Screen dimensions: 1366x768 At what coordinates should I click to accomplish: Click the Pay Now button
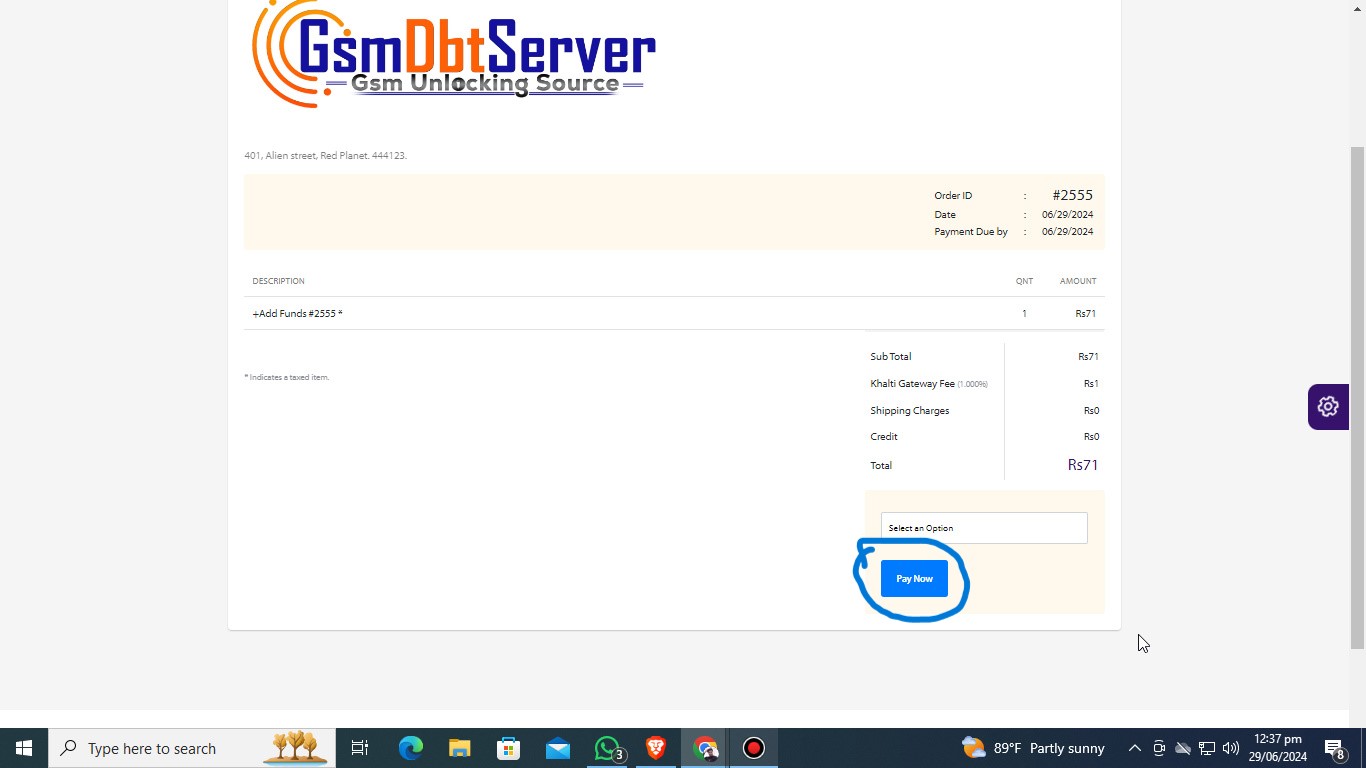click(x=914, y=579)
